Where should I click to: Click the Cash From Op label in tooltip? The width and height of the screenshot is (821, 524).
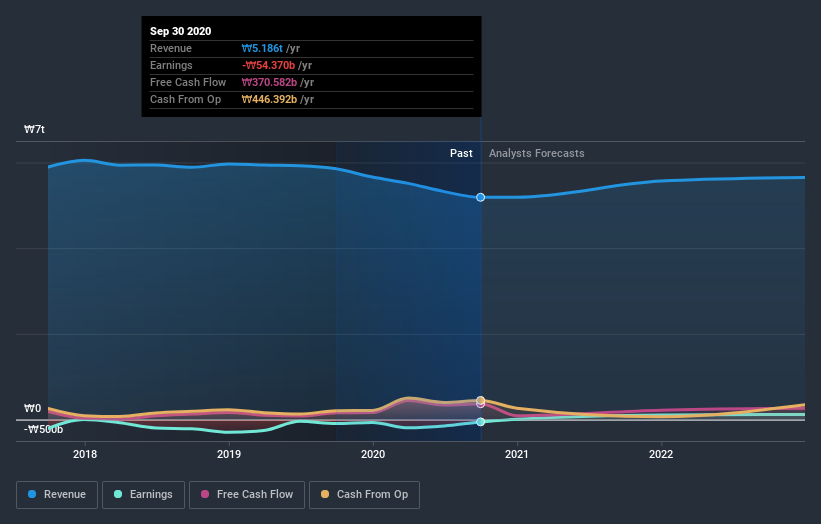185,99
